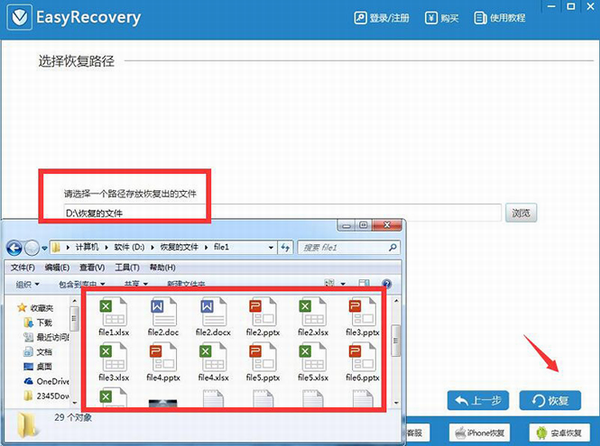The width and height of the screenshot is (600, 446).
Task: Select 软件 (D:) in address breadcrumb
Action: click(129, 247)
